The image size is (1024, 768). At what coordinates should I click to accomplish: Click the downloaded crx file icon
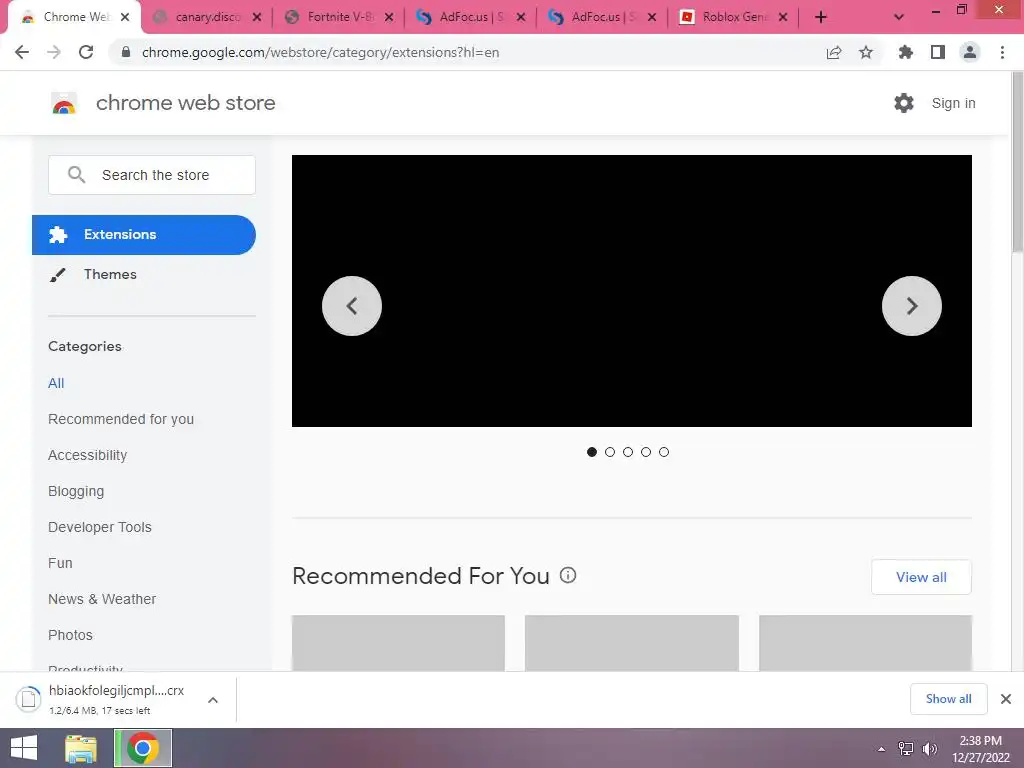point(29,699)
